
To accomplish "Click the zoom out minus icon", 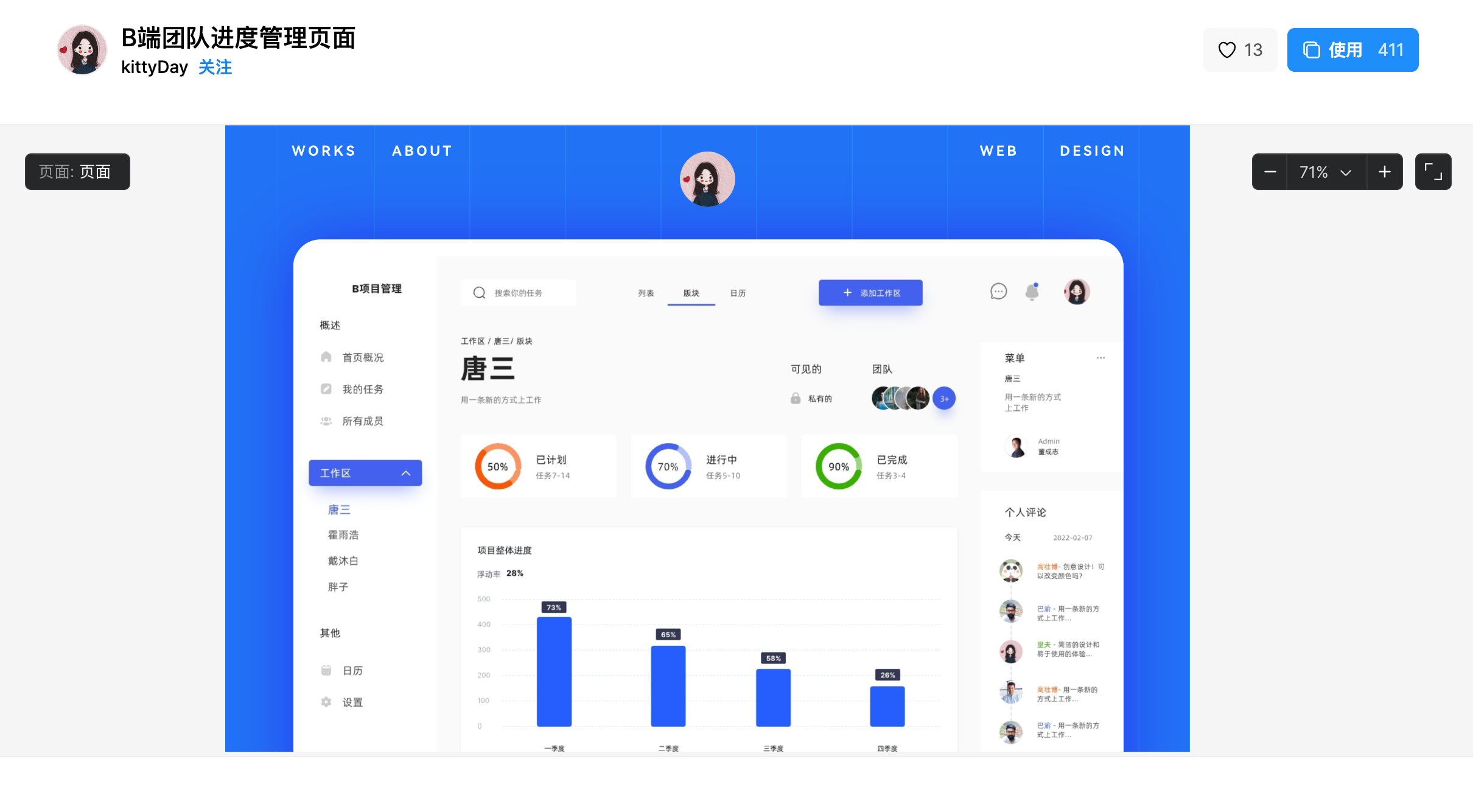I will coord(1270,172).
